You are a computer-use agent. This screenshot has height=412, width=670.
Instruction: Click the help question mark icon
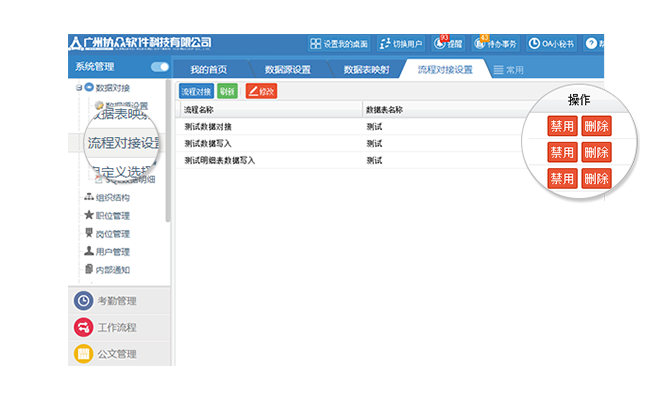coord(591,44)
